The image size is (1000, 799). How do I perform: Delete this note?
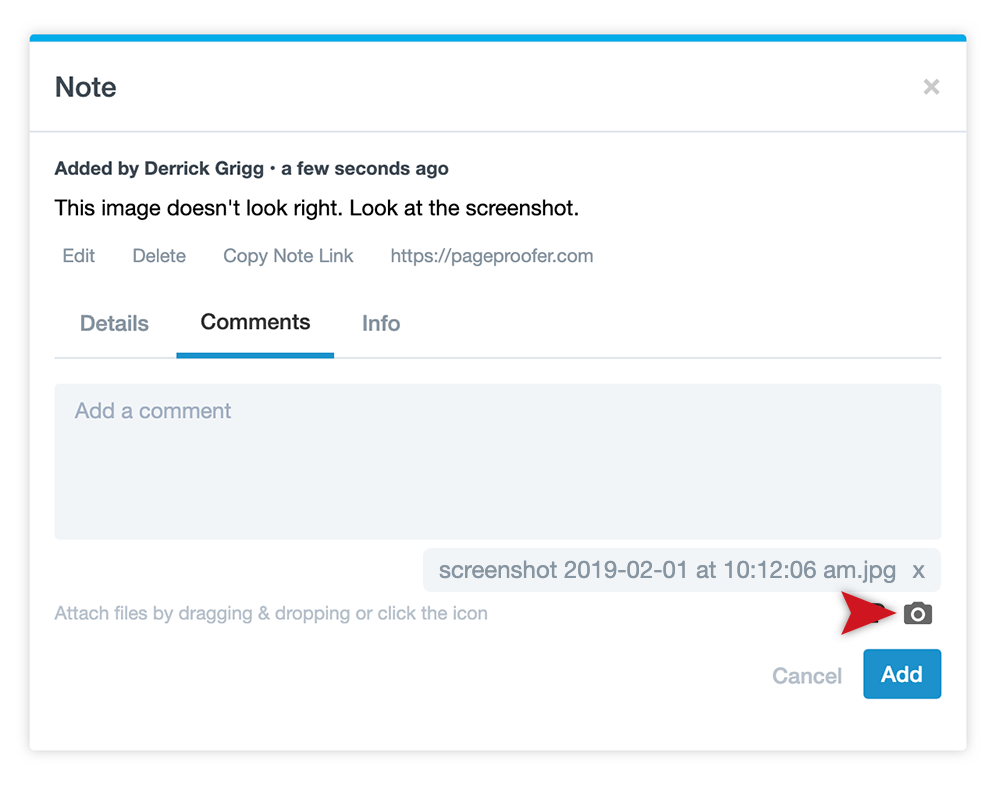(x=159, y=256)
